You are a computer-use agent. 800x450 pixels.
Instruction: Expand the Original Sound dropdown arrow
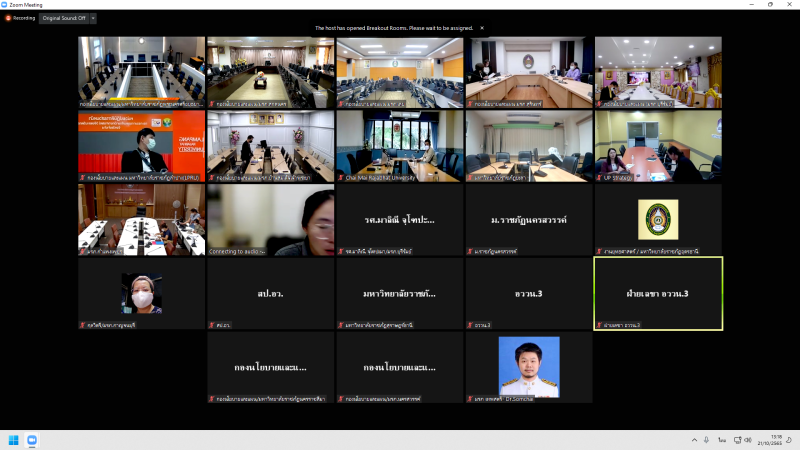point(93,18)
